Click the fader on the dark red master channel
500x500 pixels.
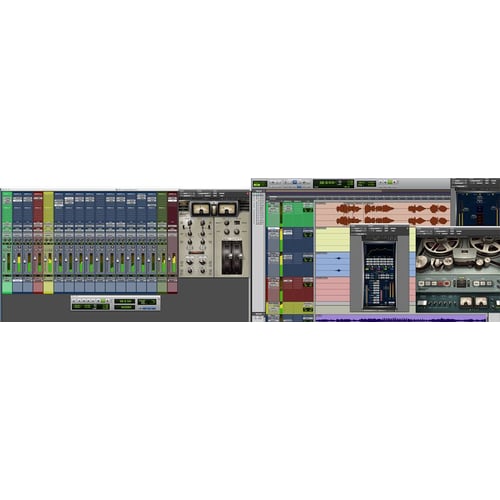pos(170,260)
